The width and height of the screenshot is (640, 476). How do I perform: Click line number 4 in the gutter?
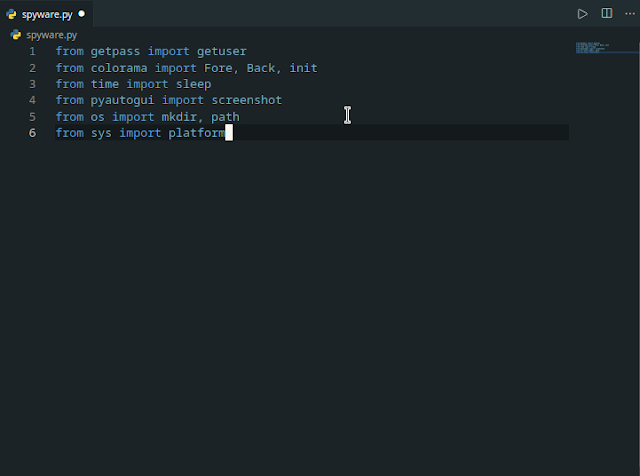pyautogui.click(x=32, y=100)
